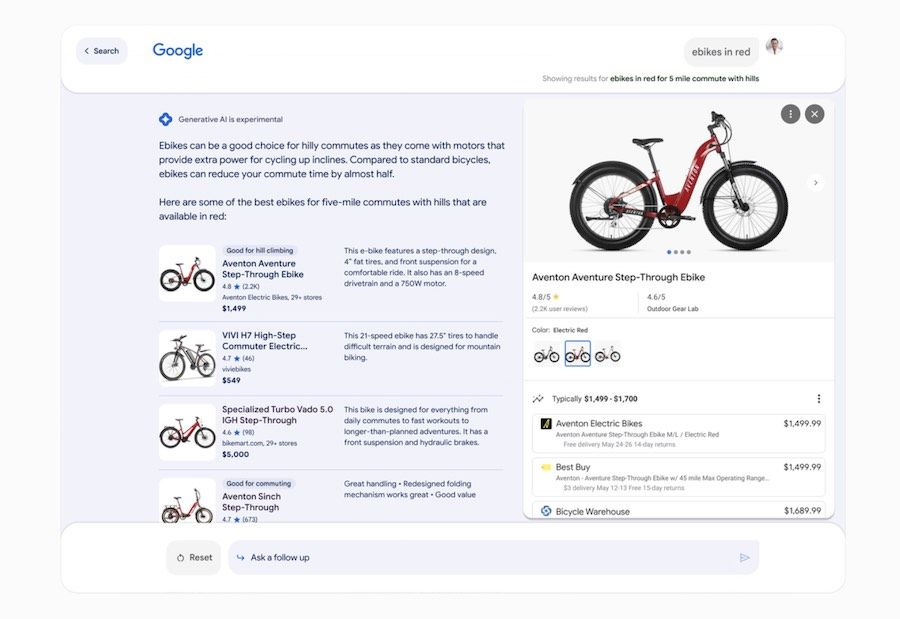Click the price trend graph icon
The height and width of the screenshot is (619, 900).
[x=538, y=399]
